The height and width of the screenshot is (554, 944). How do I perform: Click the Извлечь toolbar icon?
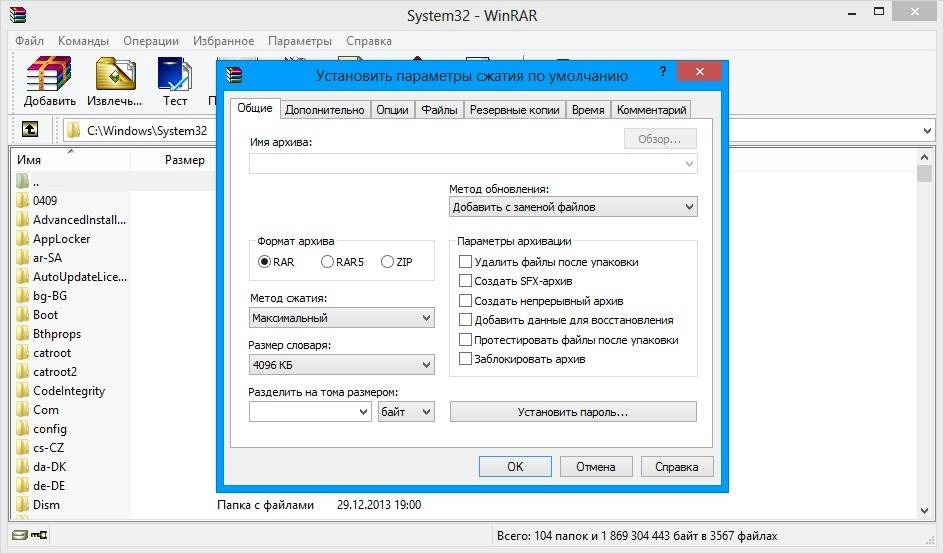(115, 75)
